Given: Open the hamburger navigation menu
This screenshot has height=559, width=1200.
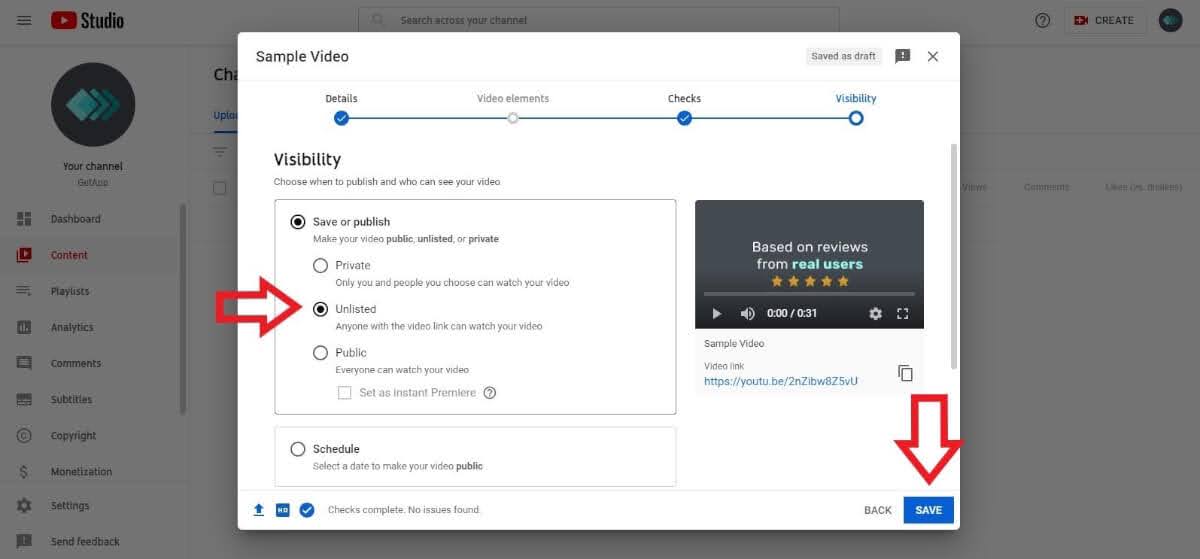Looking at the screenshot, I should click(x=24, y=20).
